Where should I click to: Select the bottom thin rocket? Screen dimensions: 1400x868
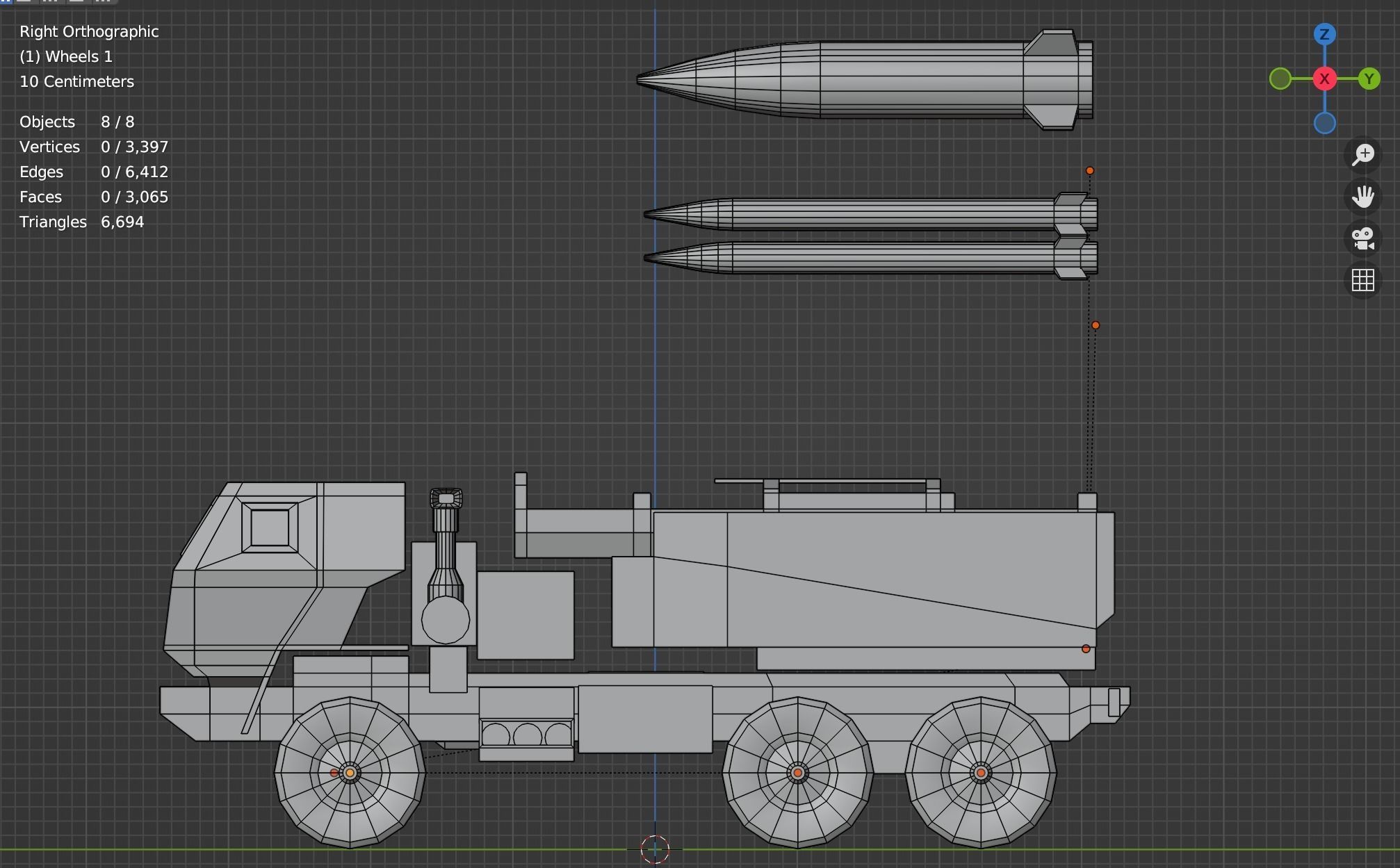[869, 261]
